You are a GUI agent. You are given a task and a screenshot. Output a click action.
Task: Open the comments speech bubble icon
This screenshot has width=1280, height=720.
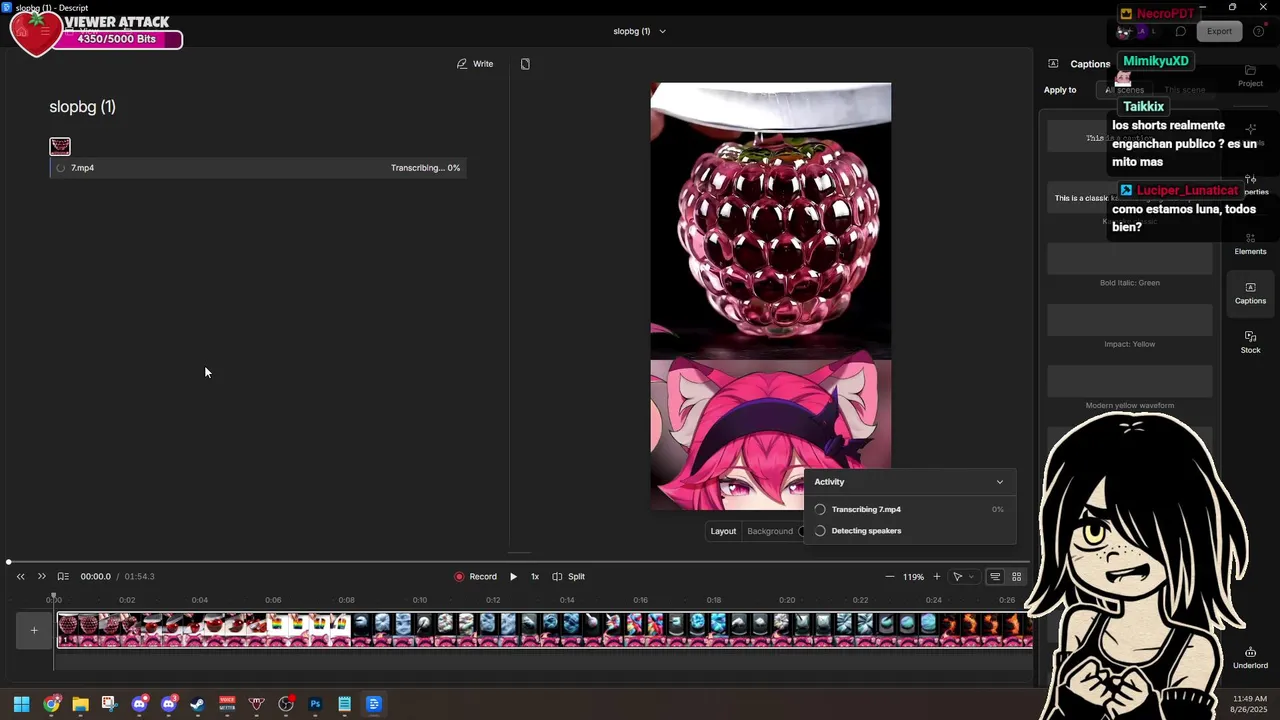pyautogui.click(x=1180, y=31)
